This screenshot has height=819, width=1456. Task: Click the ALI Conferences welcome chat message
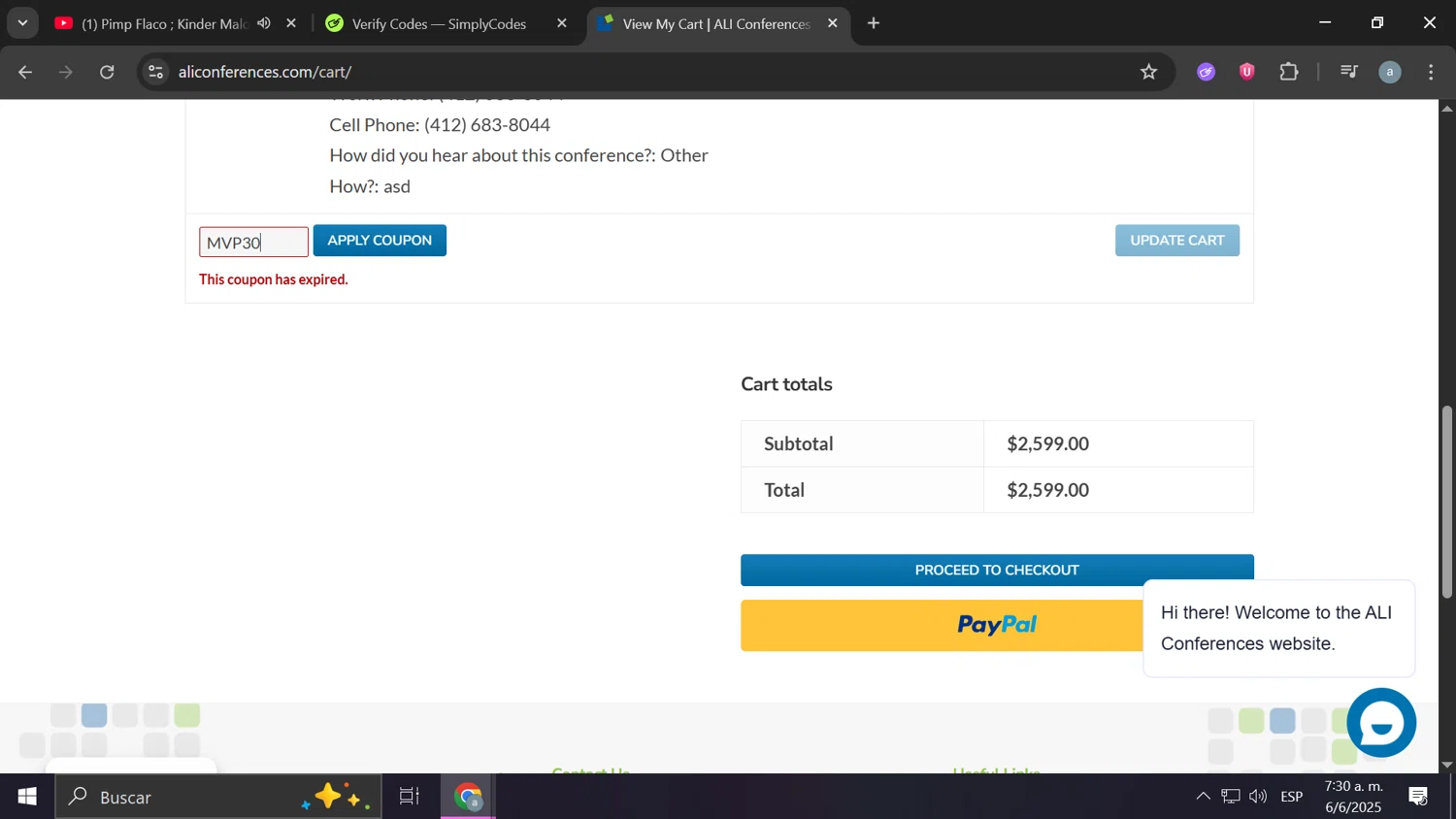1278,628
